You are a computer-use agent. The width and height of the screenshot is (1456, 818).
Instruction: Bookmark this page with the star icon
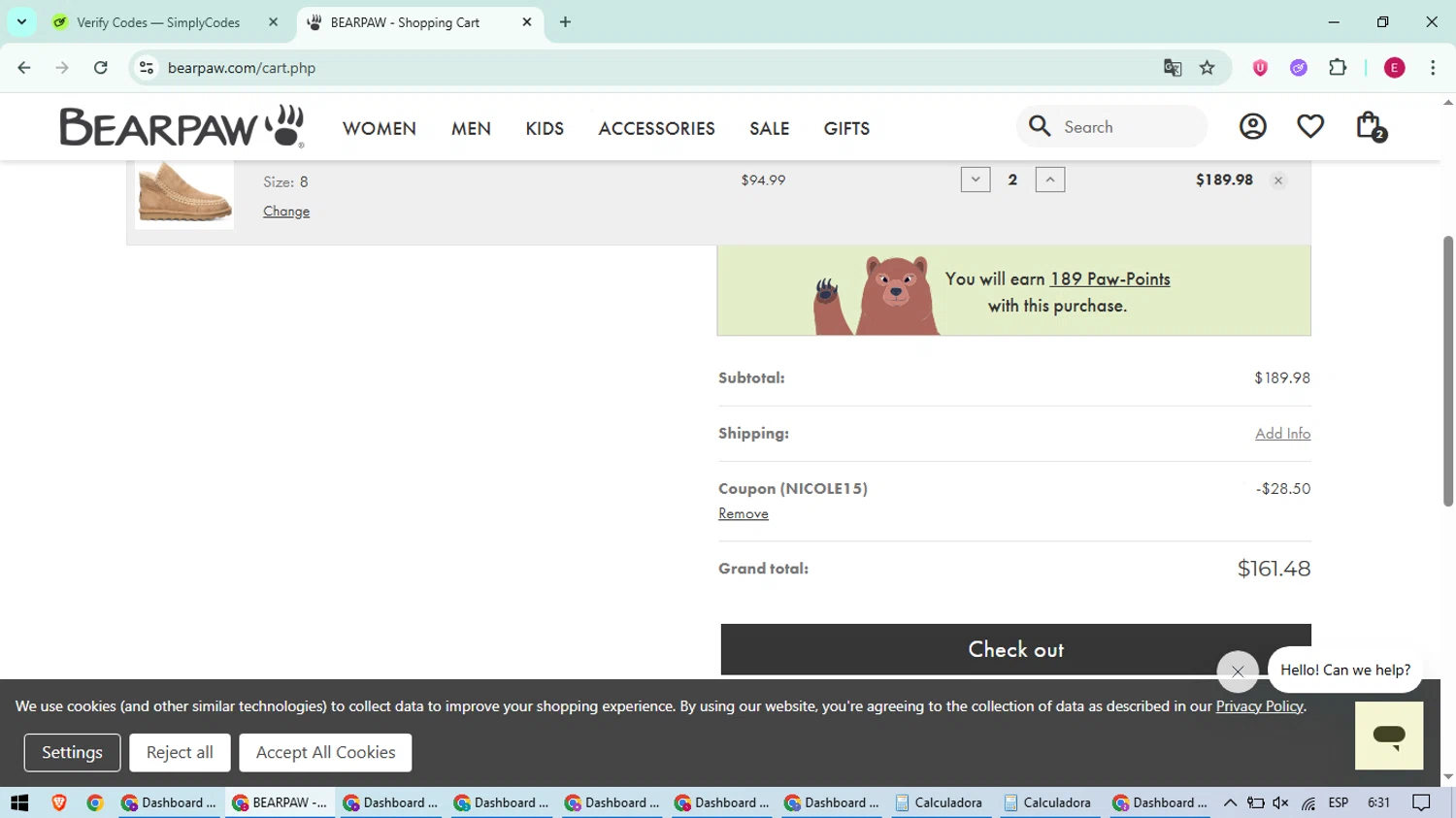pyautogui.click(x=1207, y=68)
